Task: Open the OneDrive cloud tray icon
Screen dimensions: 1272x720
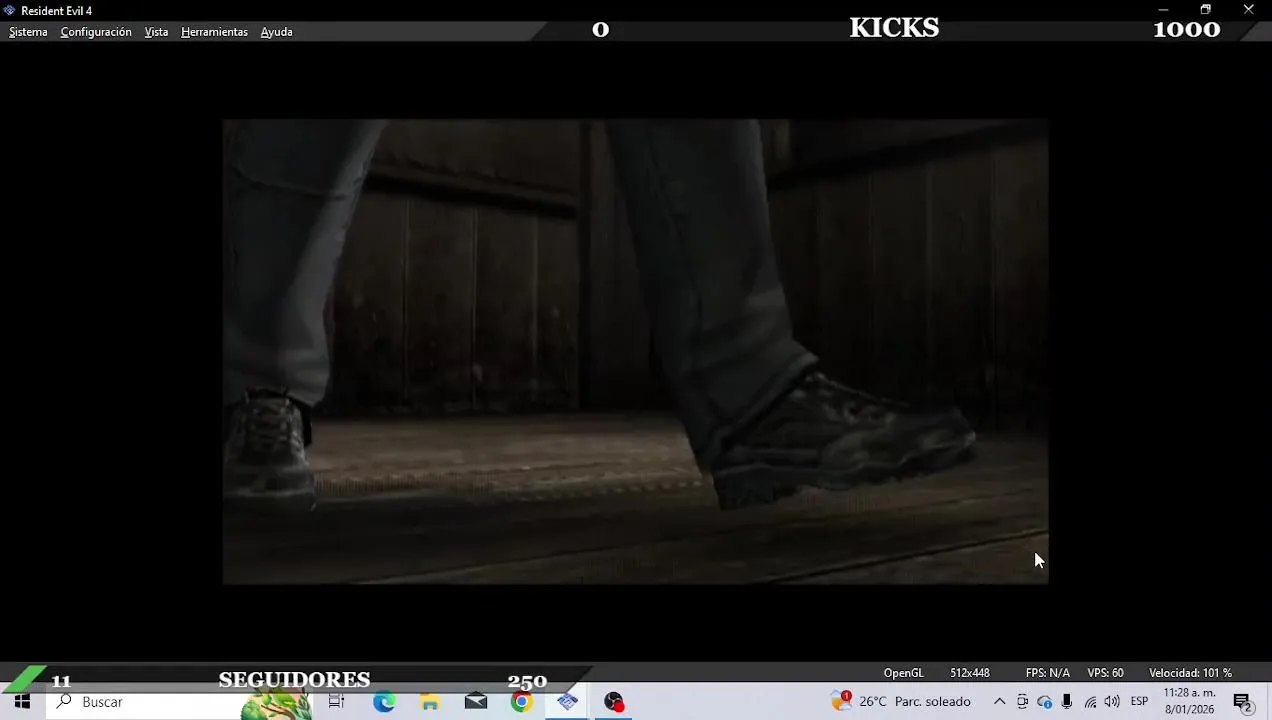Action: [1045, 702]
